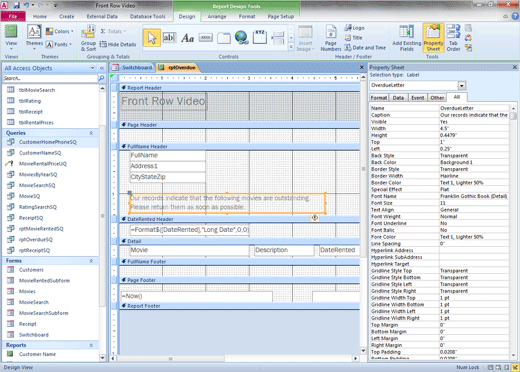The image size is (520, 372).
Task: Switch to the Format tab of Property Sheet
Action: click(x=379, y=98)
